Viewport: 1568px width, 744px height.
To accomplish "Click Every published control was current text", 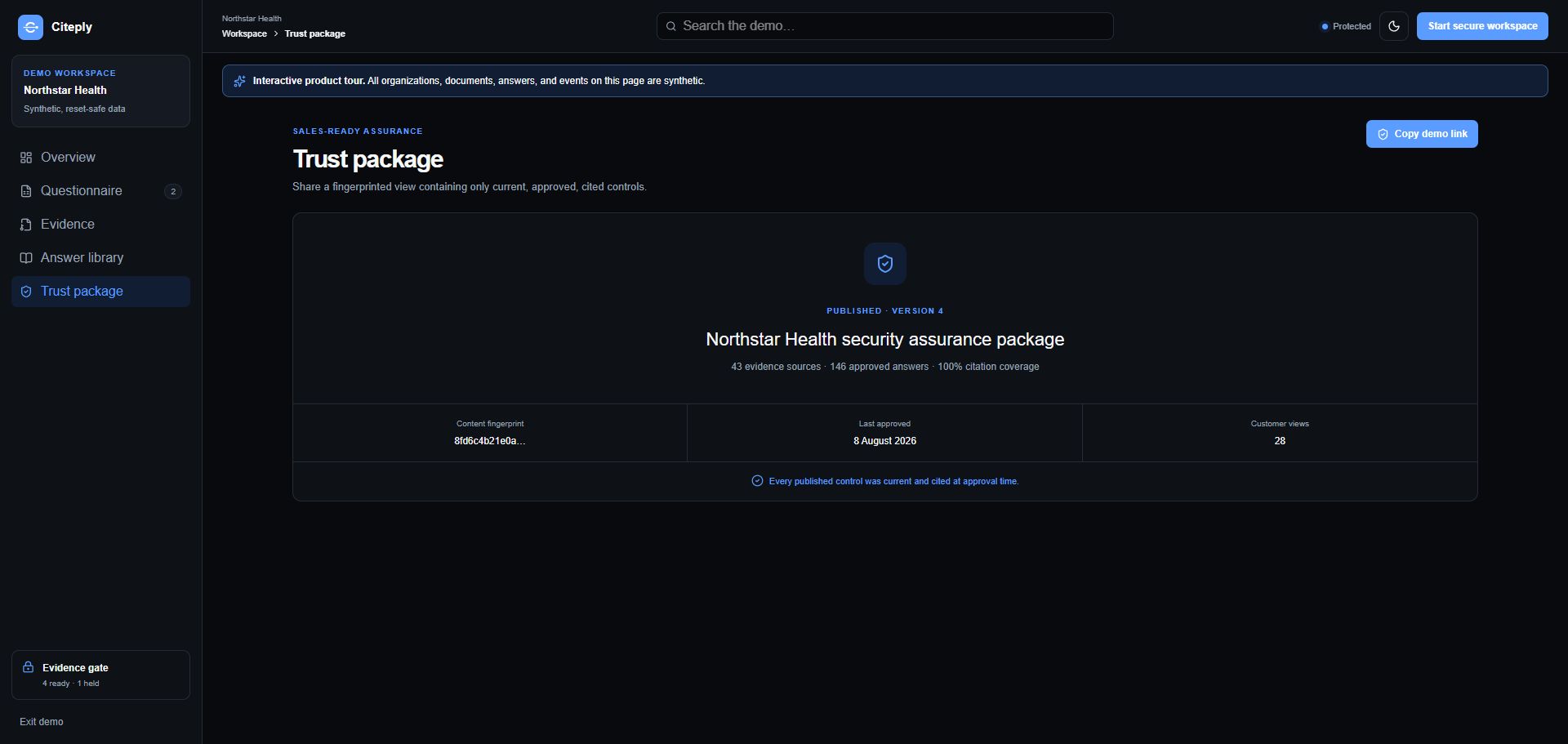I will [x=893, y=481].
